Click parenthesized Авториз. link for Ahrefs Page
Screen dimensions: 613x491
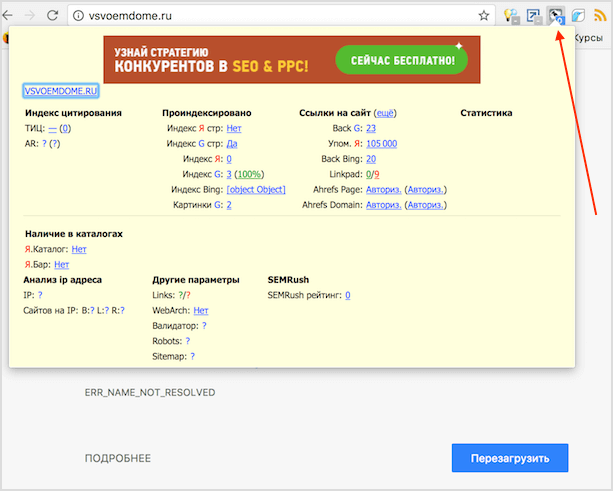425,190
